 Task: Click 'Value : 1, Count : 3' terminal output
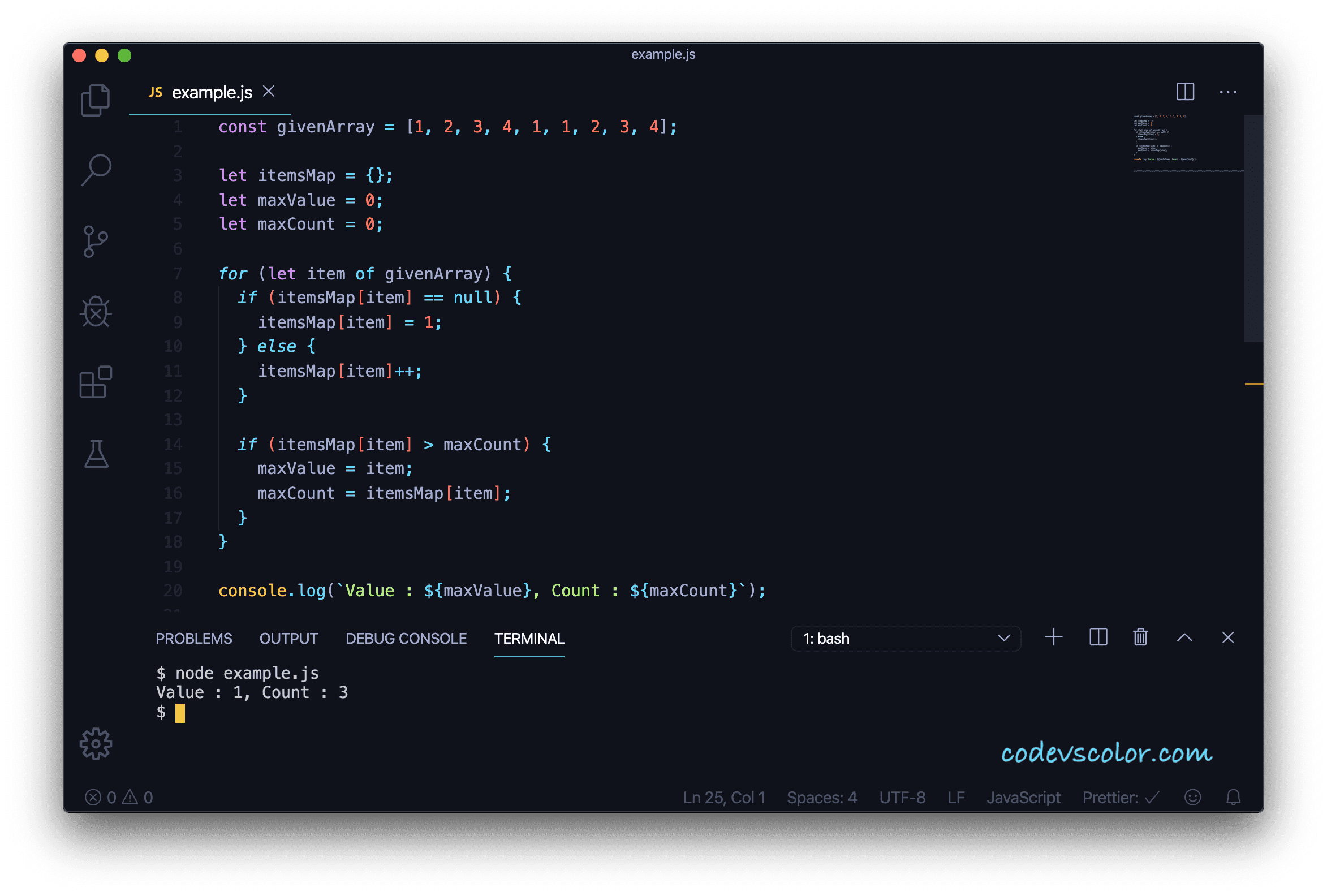pos(252,693)
